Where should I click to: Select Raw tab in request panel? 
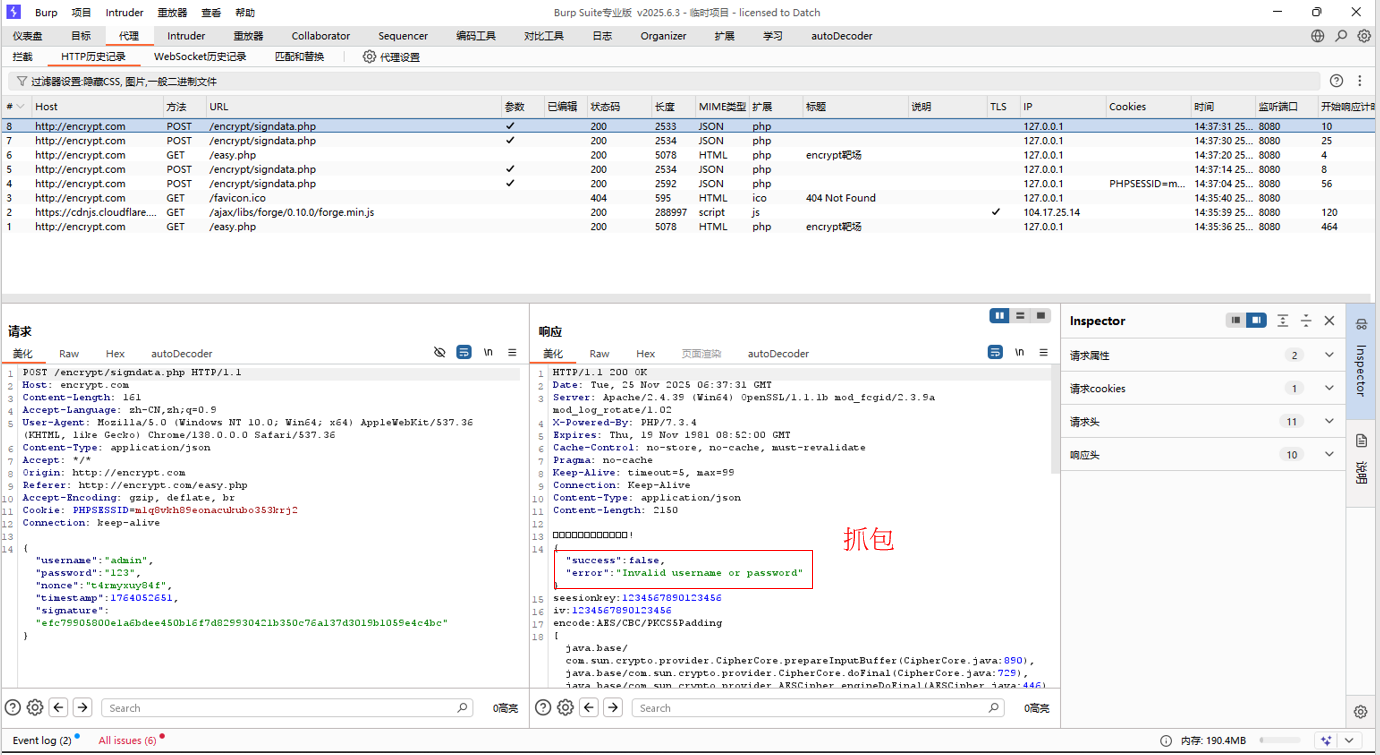69,354
